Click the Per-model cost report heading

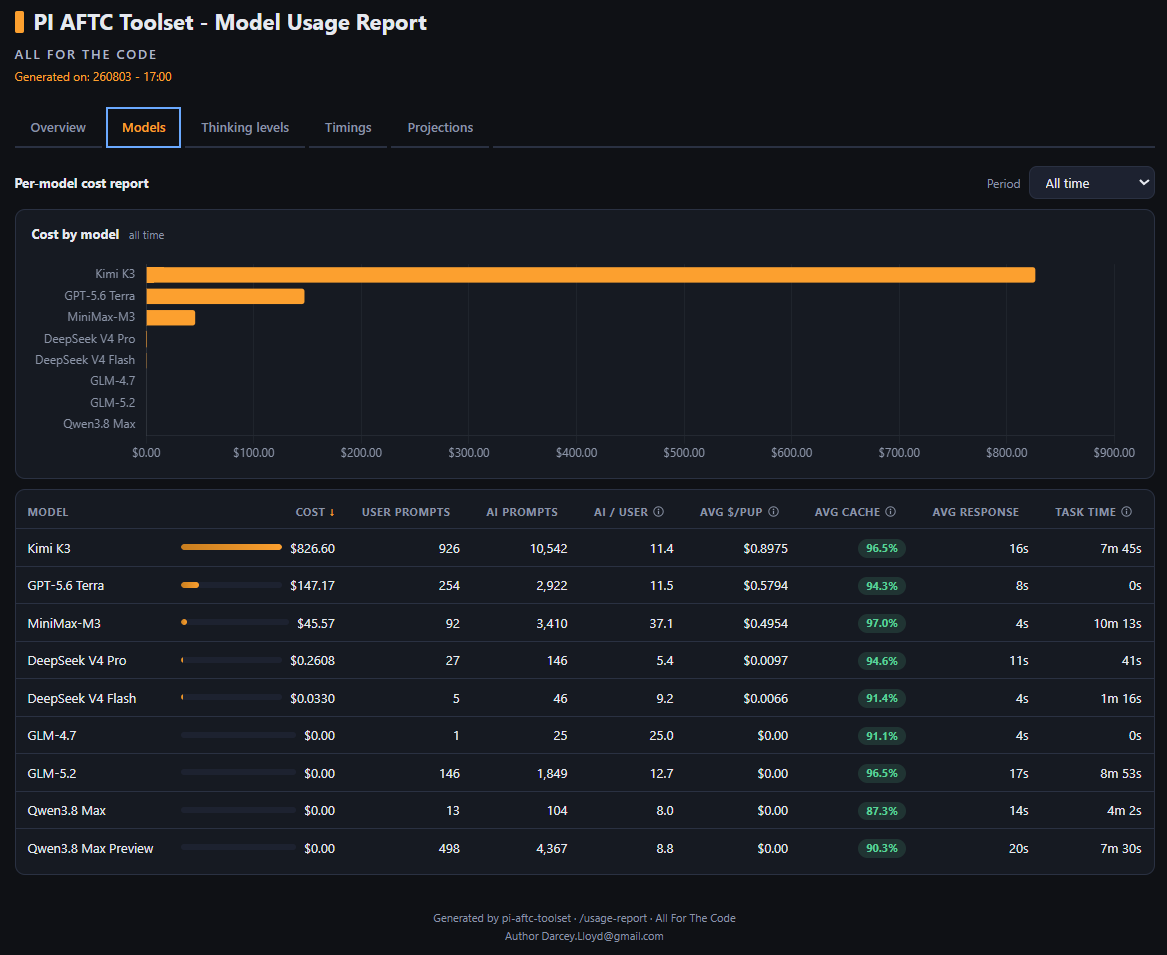(82, 184)
